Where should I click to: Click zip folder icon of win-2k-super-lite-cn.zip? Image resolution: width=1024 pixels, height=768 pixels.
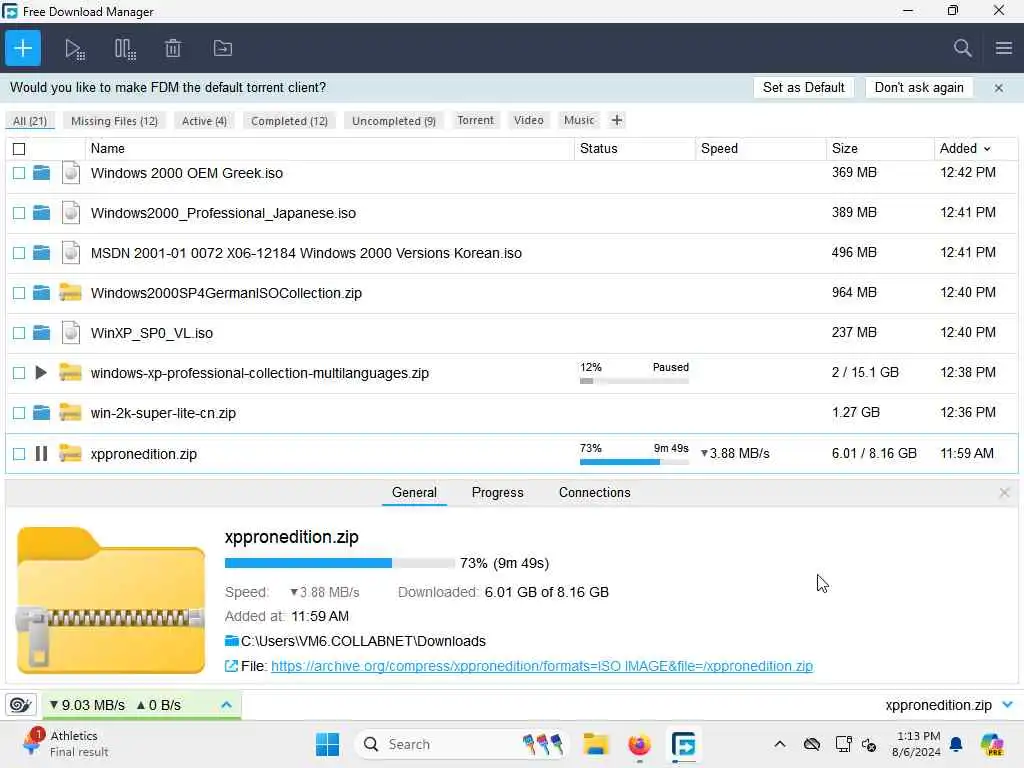click(x=70, y=413)
